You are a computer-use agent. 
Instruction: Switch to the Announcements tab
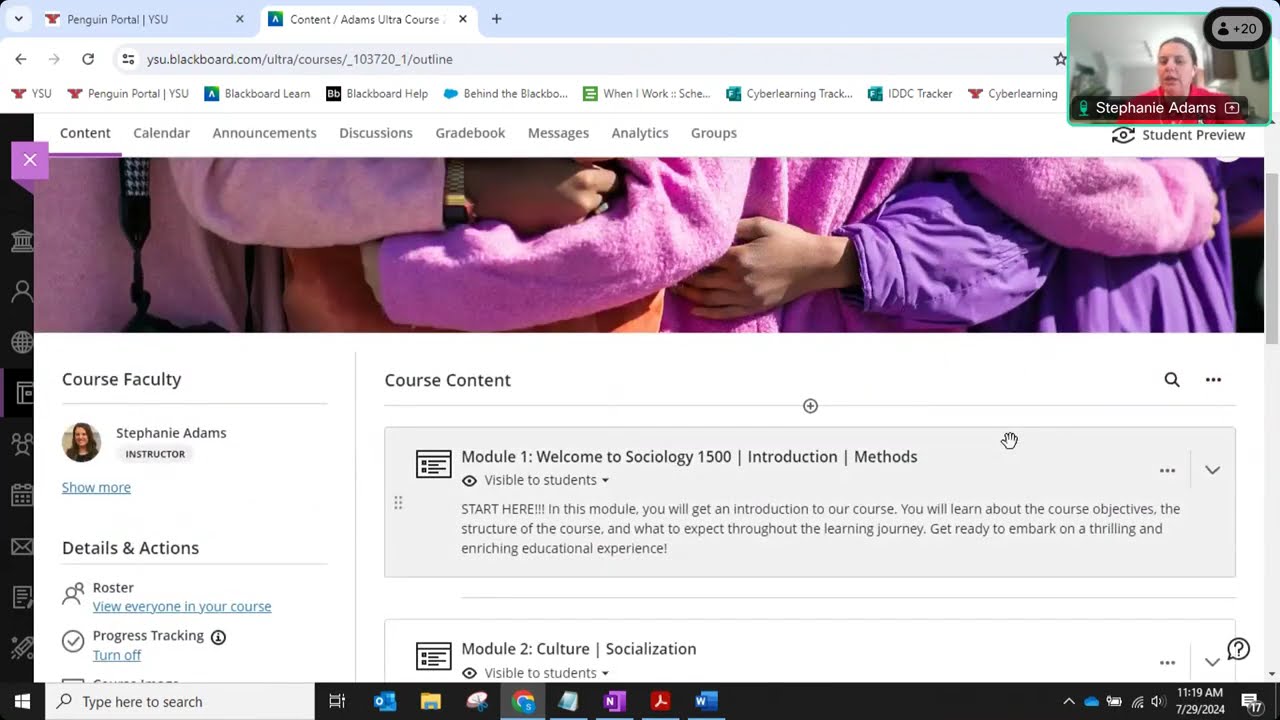[264, 133]
